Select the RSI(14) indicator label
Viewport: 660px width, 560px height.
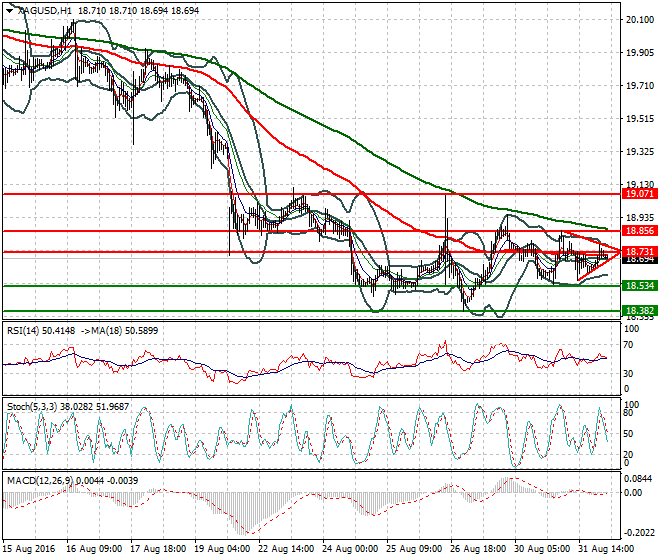[x=23, y=331]
